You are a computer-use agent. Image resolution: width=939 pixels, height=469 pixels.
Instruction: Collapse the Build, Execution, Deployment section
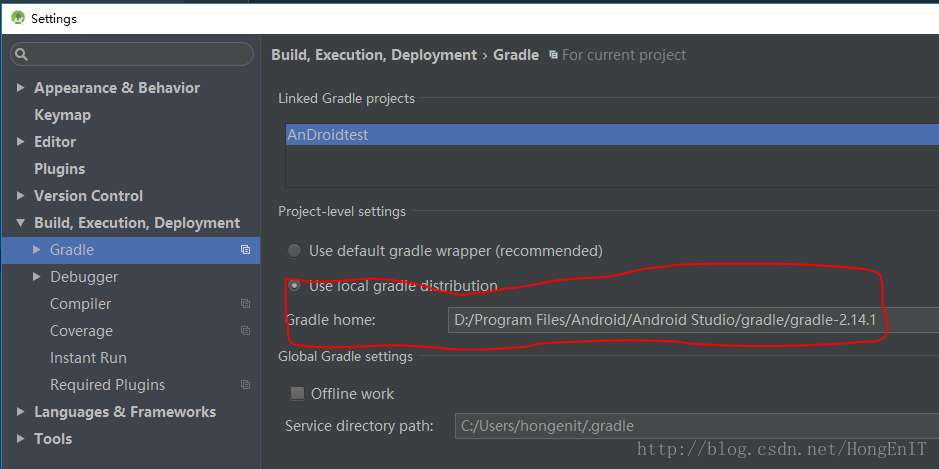(21, 223)
